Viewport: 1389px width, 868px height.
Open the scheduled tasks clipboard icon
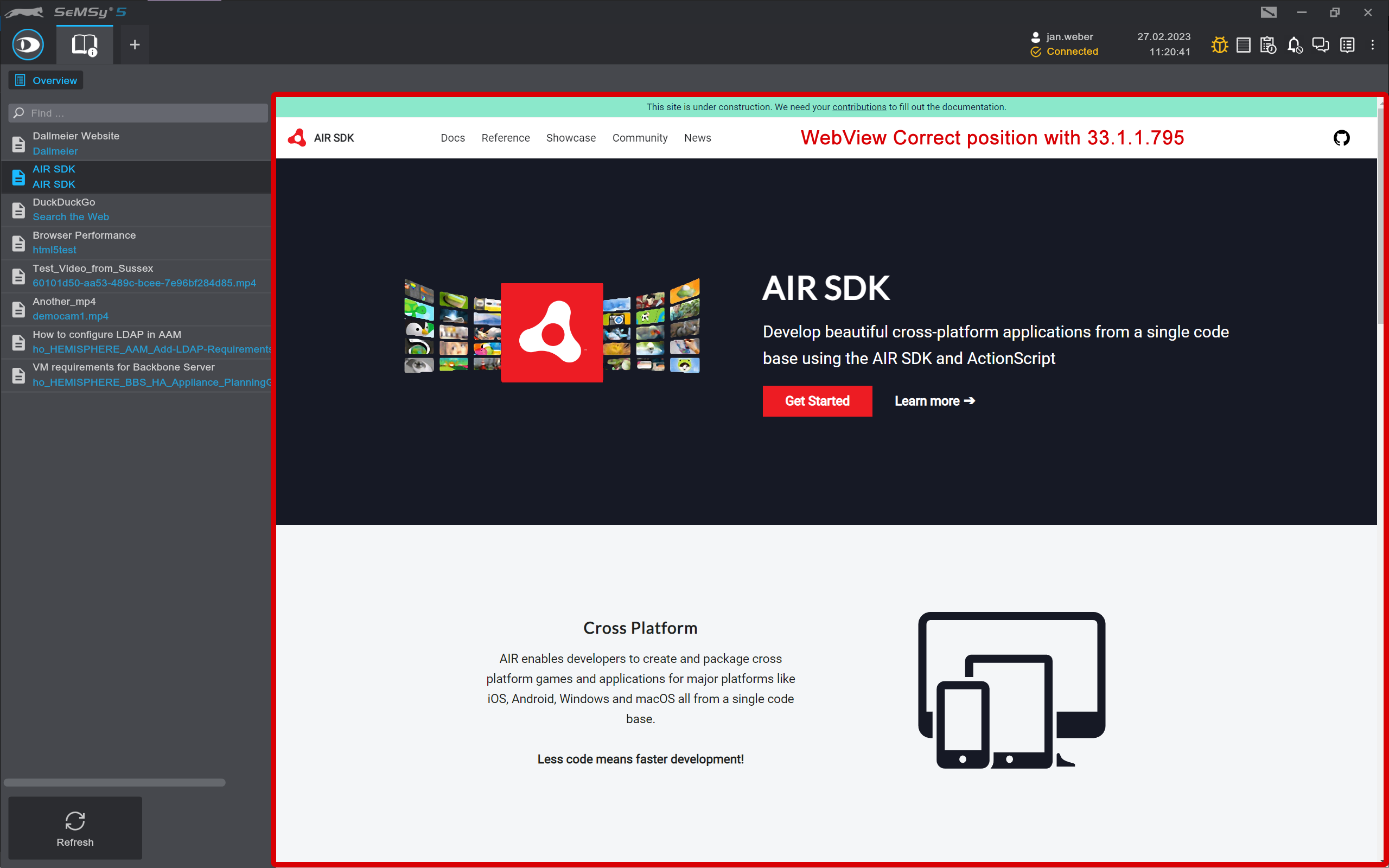[x=1269, y=45]
